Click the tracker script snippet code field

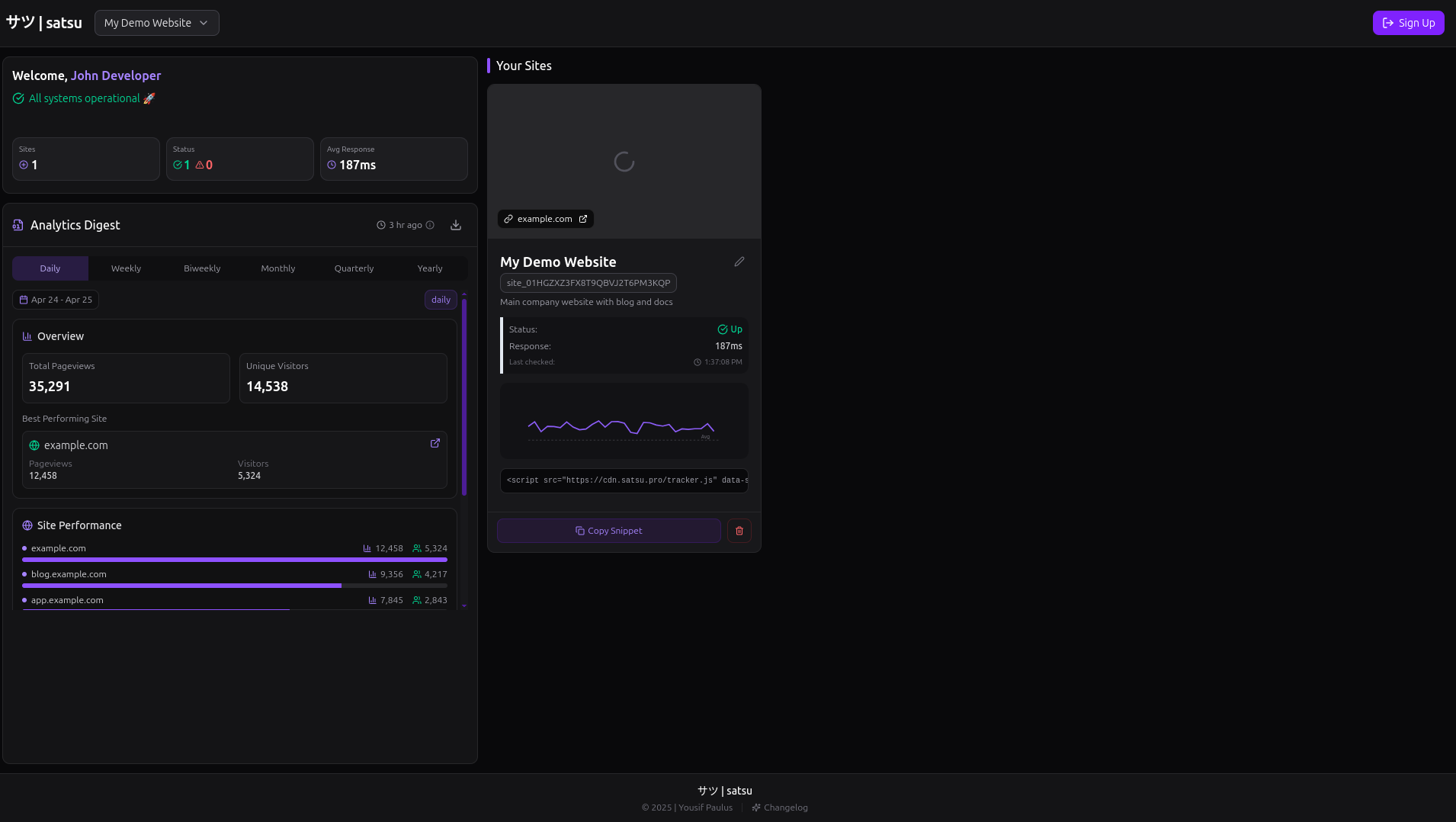624,480
